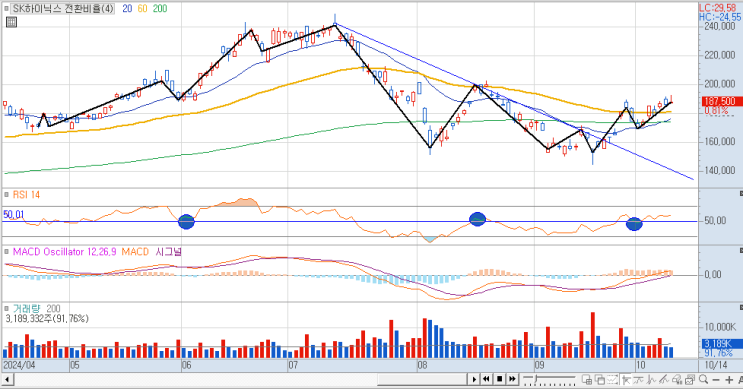Viewport: 743px width, 389px height.
Task: Click the 140,000 price axis label
Action: point(720,171)
